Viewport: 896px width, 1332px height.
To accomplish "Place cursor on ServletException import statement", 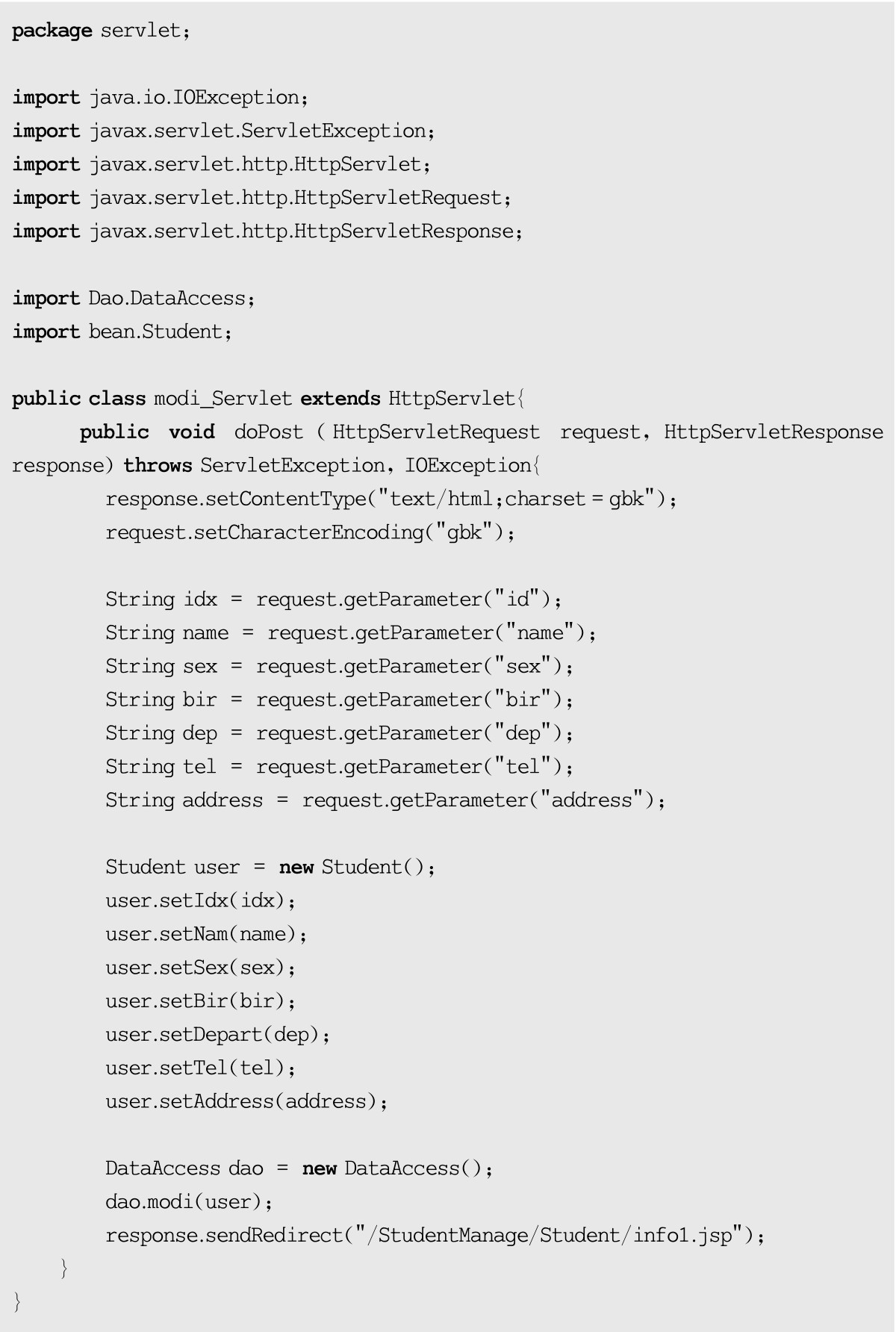I will [223, 131].
